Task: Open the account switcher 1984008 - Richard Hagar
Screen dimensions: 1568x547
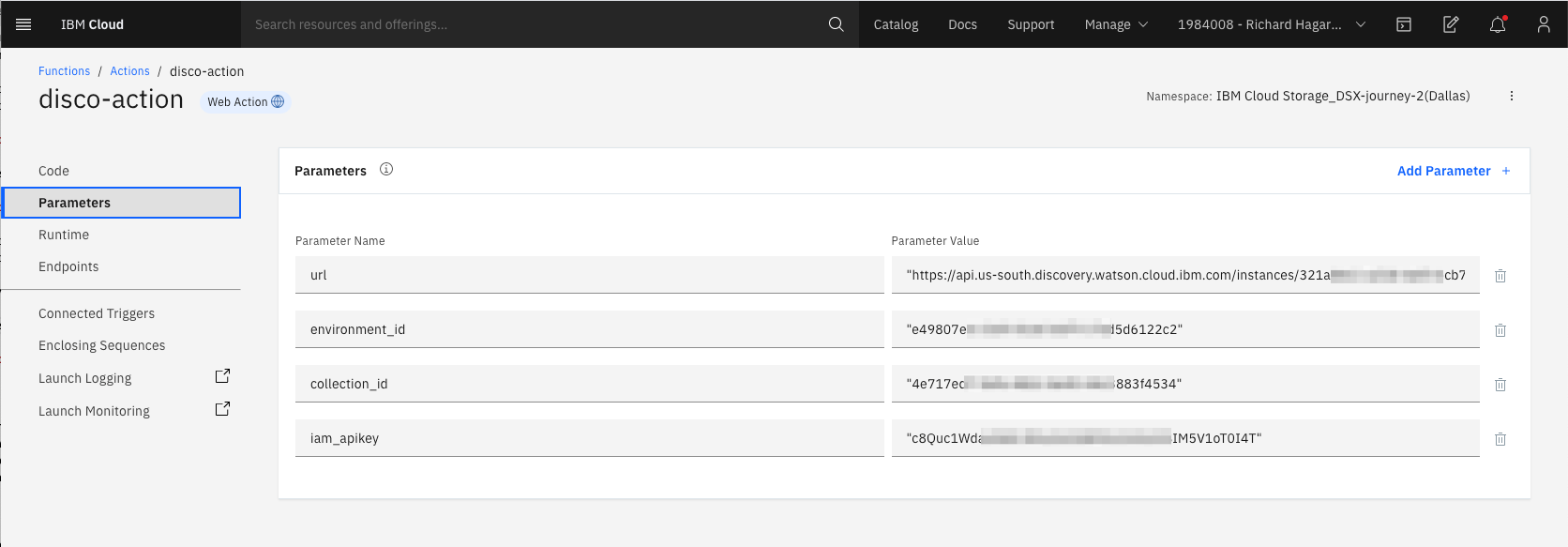Action: pyautogui.click(x=1271, y=24)
